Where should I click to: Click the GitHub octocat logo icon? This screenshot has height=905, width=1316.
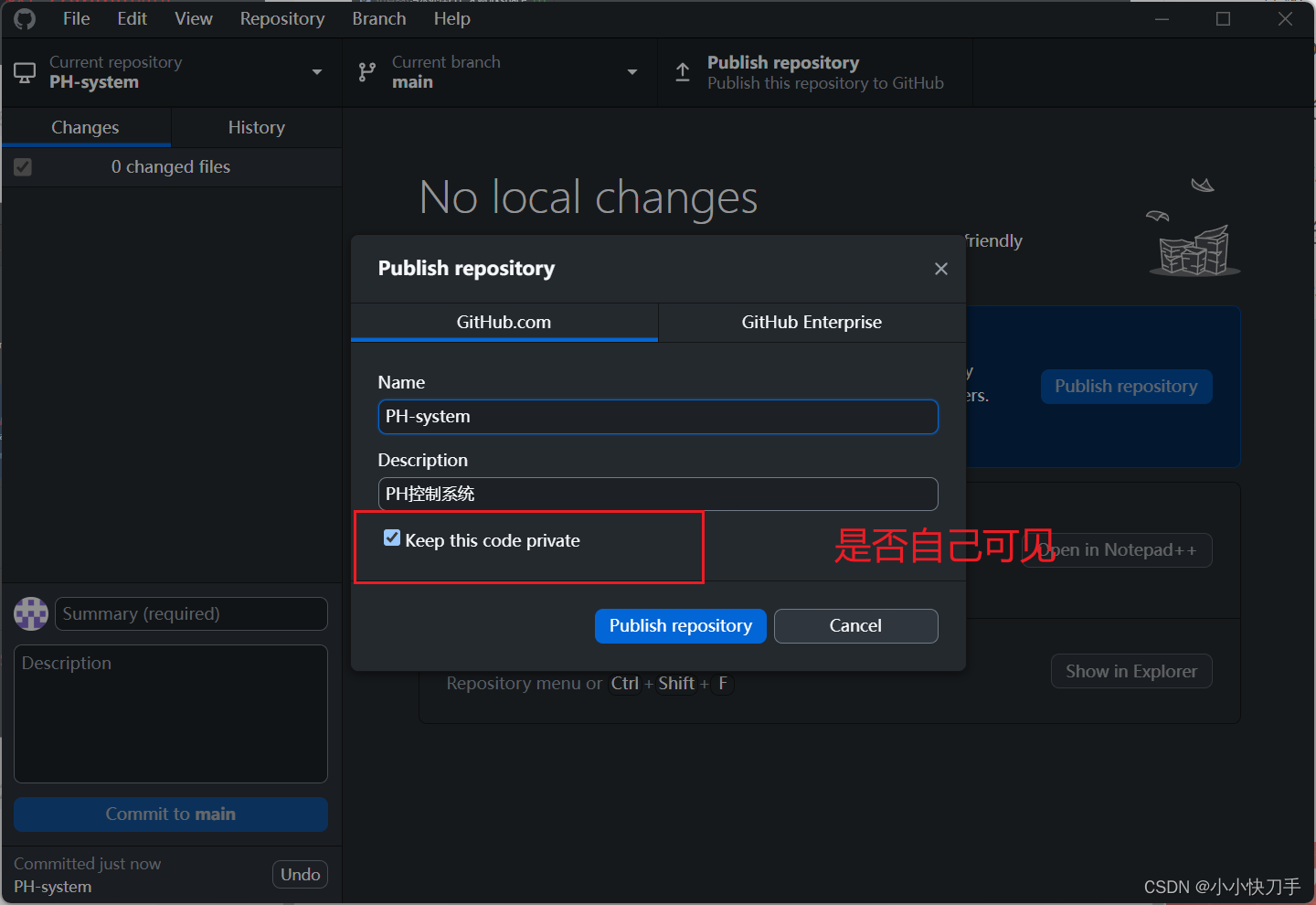click(25, 18)
